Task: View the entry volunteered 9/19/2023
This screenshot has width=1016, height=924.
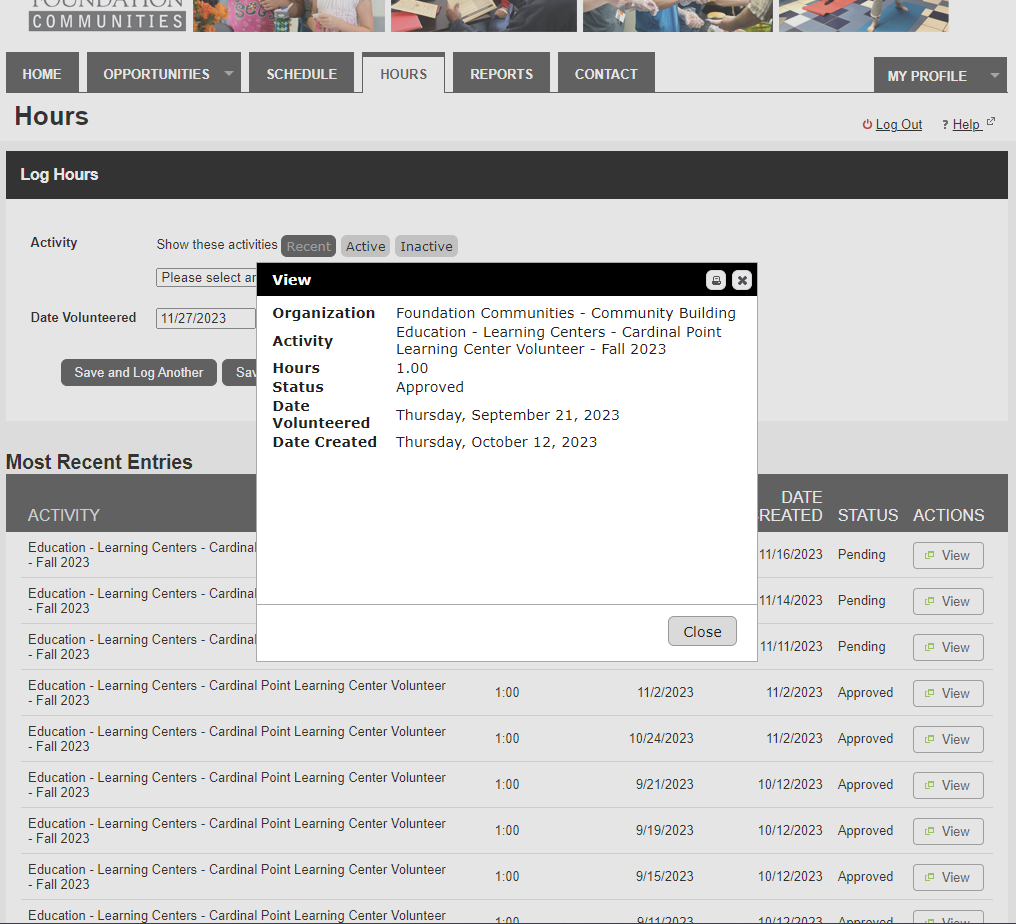Action: click(948, 831)
